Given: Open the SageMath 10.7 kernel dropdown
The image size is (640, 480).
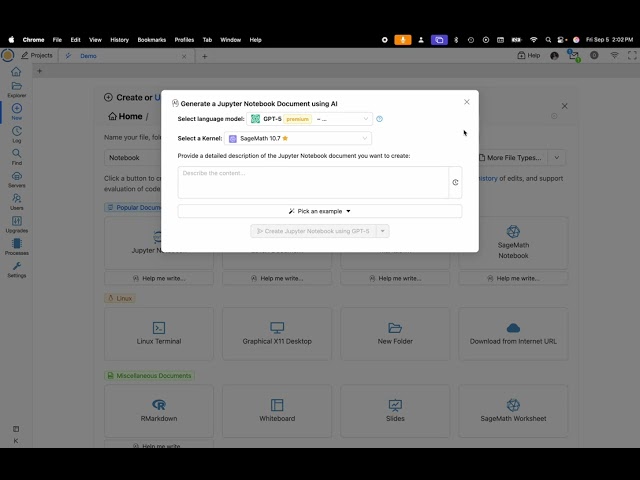Looking at the screenshot, I should point(298,138).
